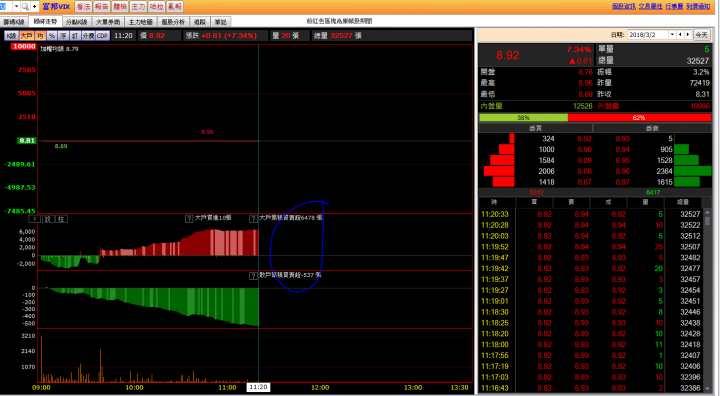Open the 籌碼K線 tab
This screenshot has width=720, height=396.
[14, 22]
